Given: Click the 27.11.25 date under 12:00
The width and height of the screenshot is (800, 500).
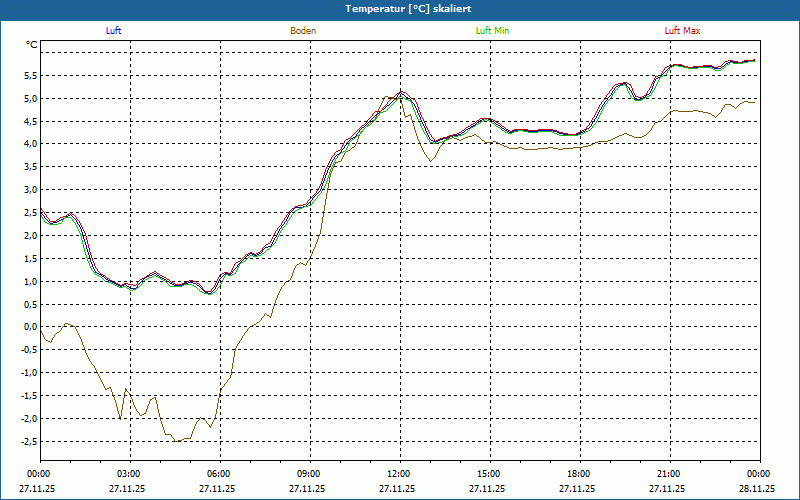Looking at the screenshot, I should pos(397,488).
